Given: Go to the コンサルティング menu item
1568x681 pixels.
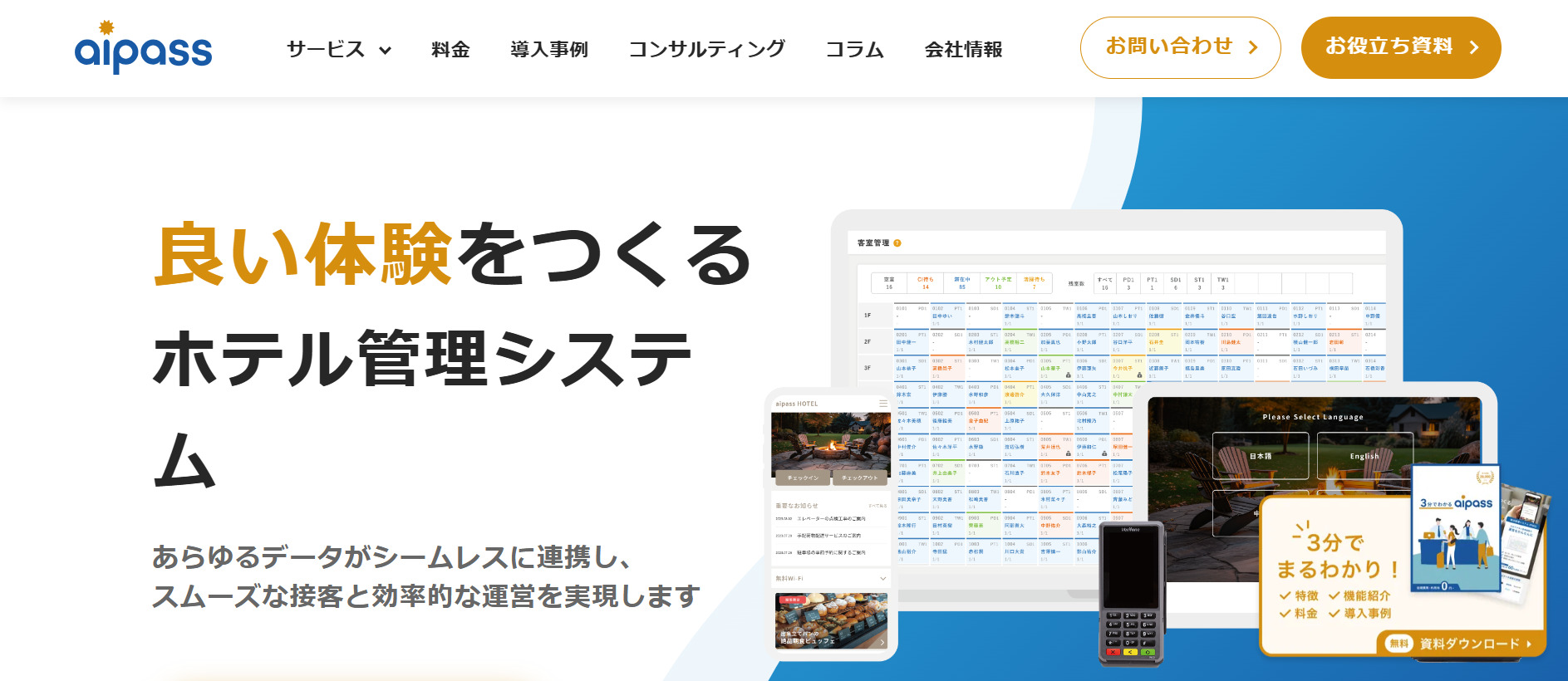Looking at the screenshot, I should point(706,50).
